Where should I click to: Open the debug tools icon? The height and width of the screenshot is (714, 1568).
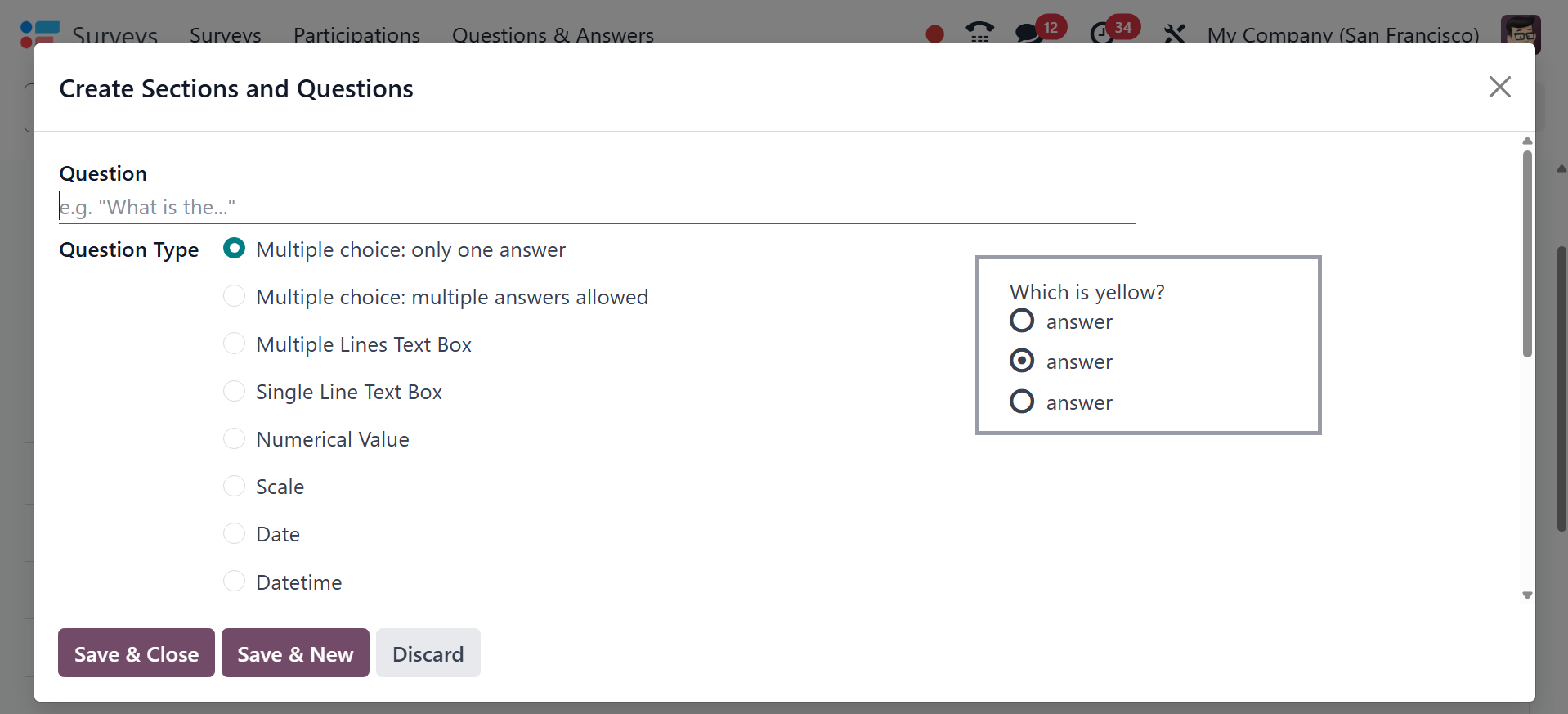point(1174,34)
